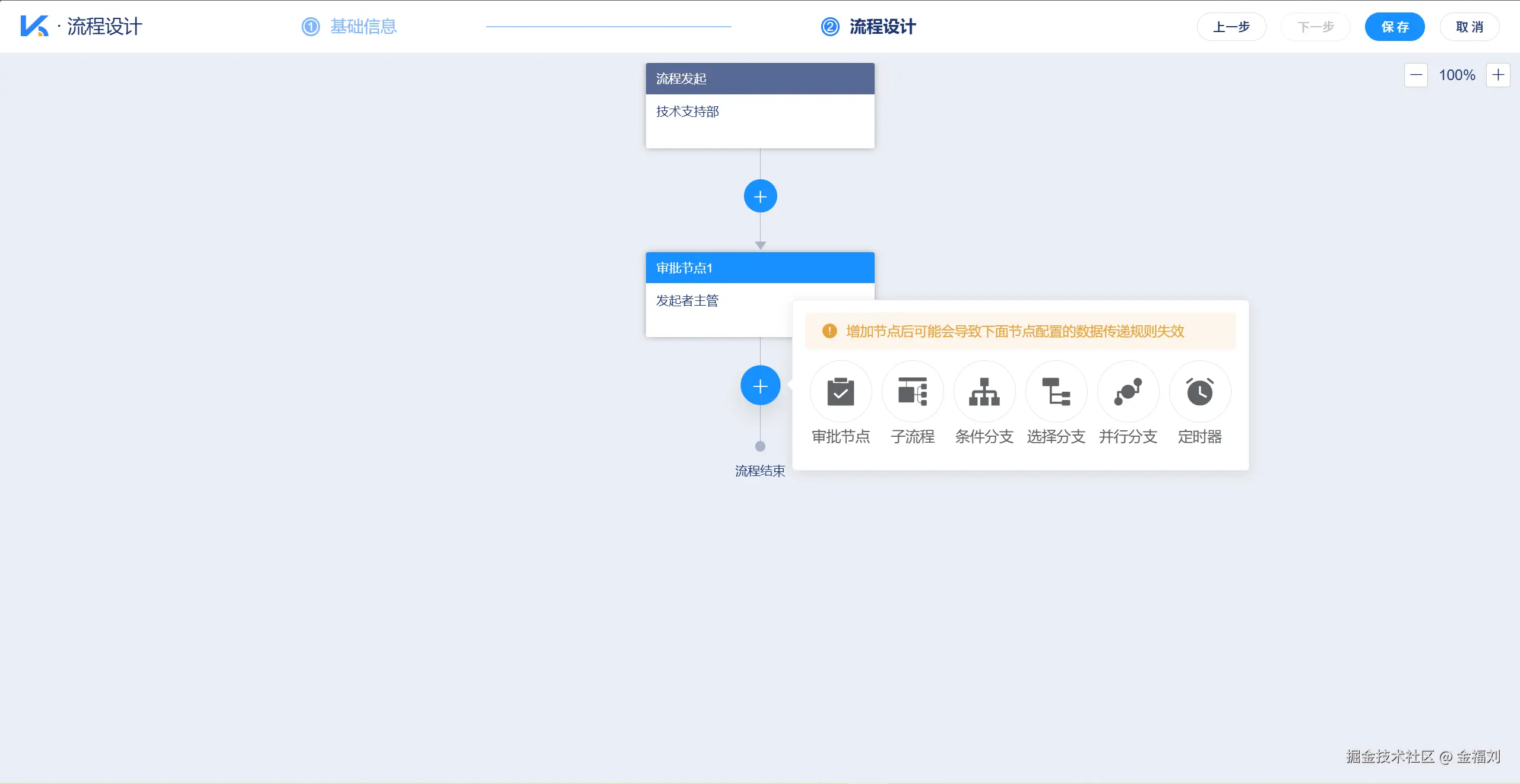The image size is (1520, 784).
Task: Click the 下一步 next button
Action: tap(1315, 27)
